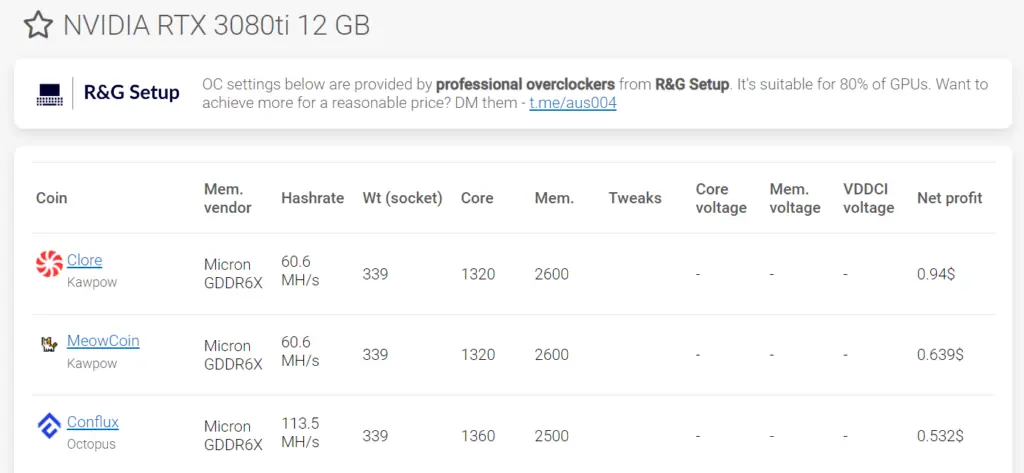This screenshot has width=1024, height=473.
Task: Click the 113.5 MH/s Conflux hashrate value
Action: (x=300, y=432)
